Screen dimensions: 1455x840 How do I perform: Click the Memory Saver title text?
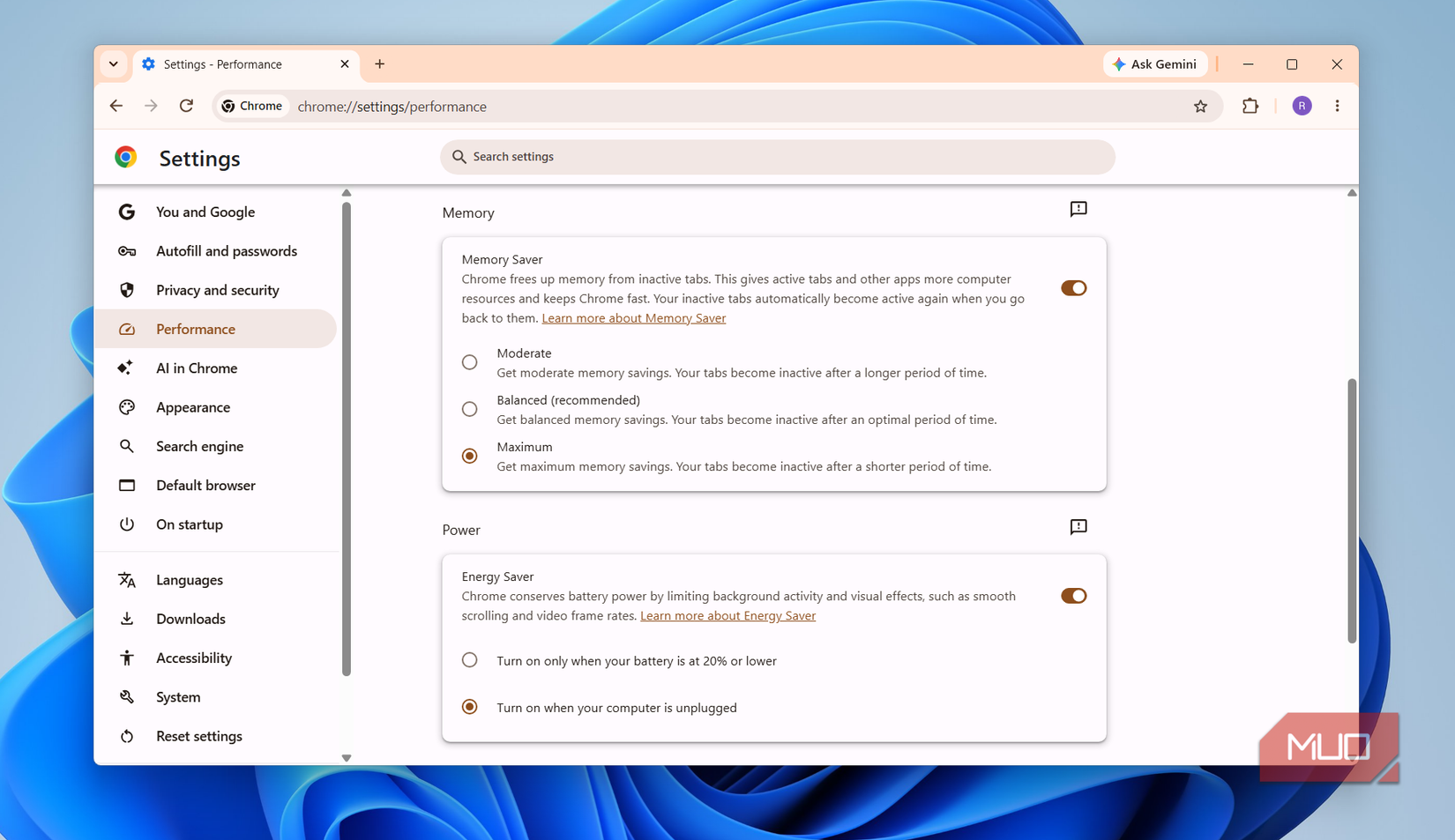click(502, 260)
